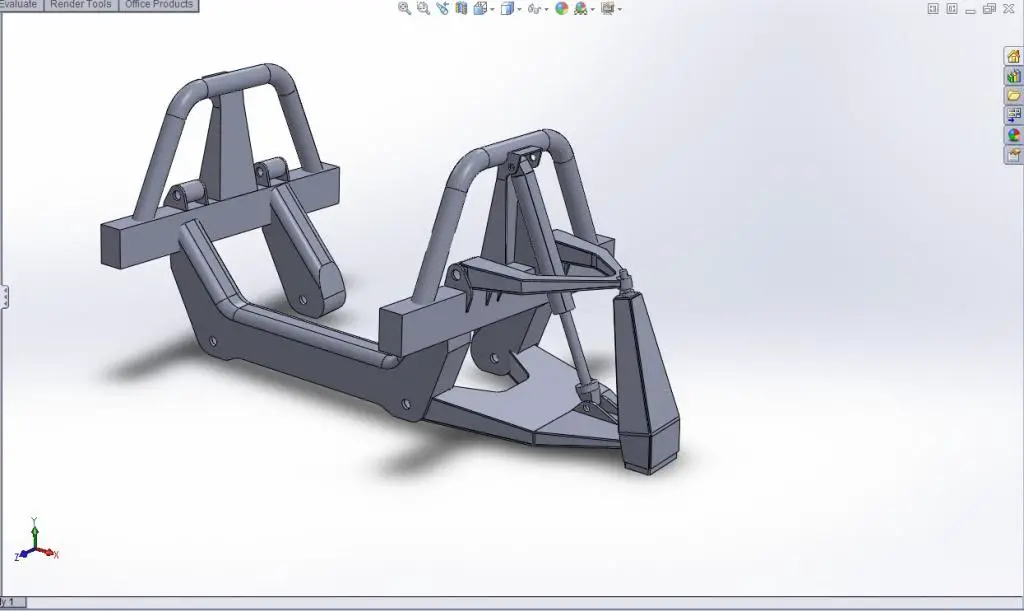Open the Design Library task pane tab
Viewport: 1024px width, 611px height.
tap(1014, 76)
